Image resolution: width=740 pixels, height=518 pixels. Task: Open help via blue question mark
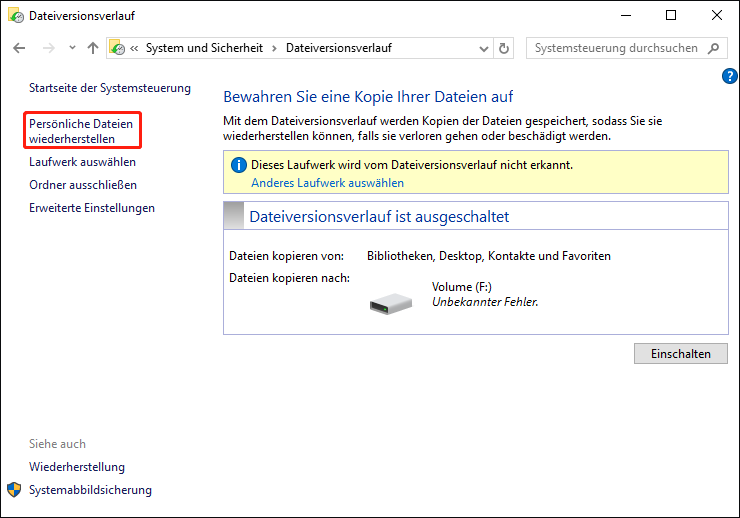point(728,77)
